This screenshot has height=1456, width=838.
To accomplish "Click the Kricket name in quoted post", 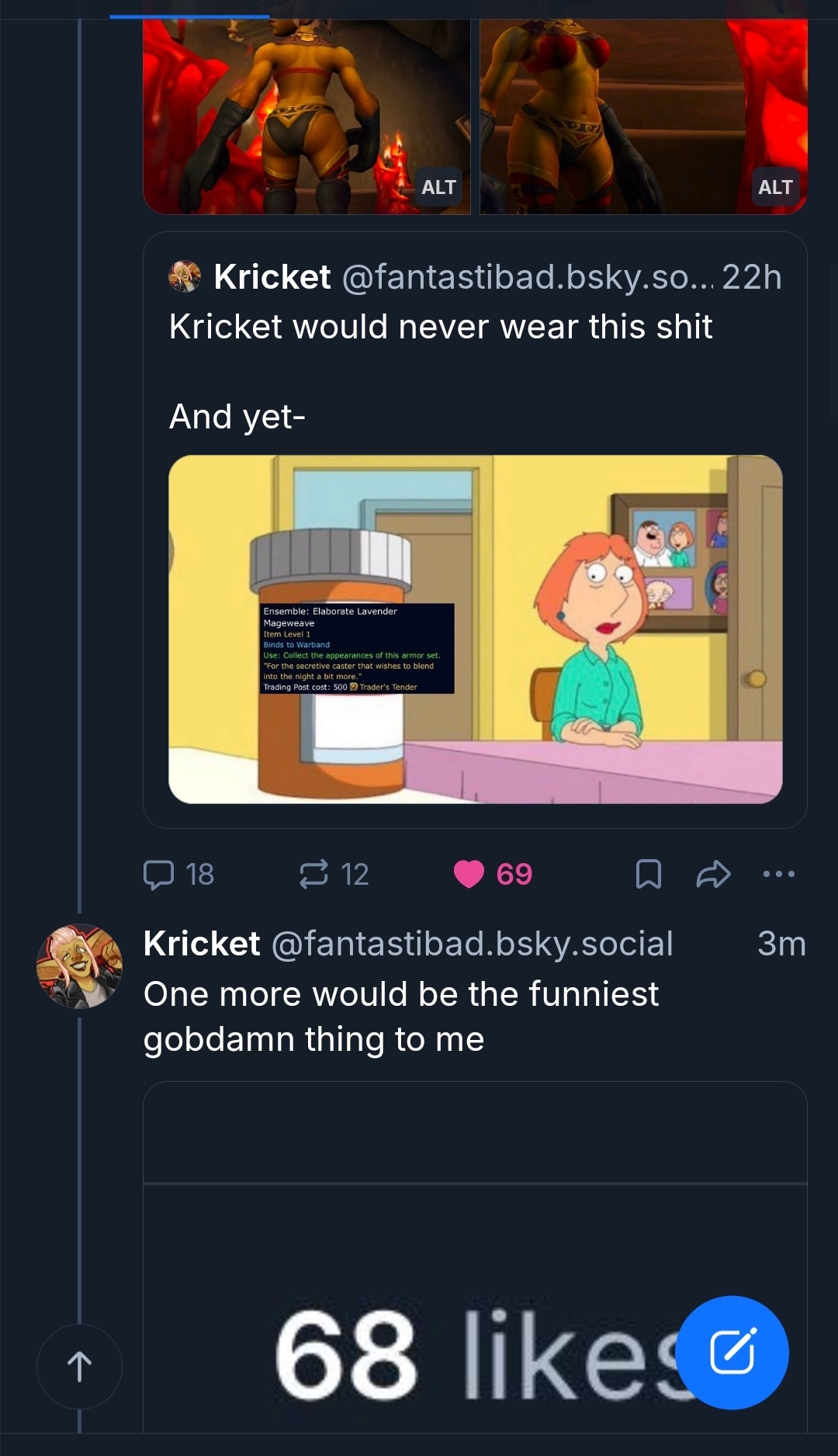I will point(272,277).
